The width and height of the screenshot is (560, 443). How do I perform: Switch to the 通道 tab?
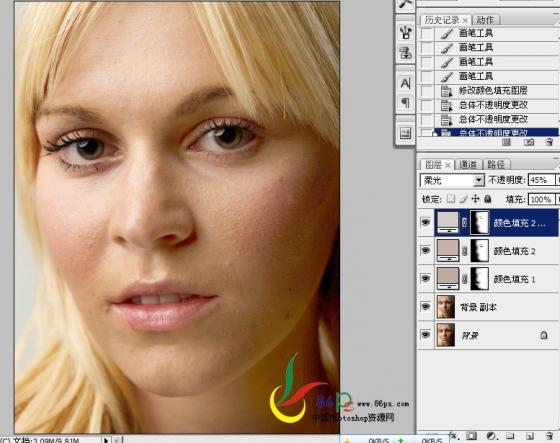[x=468, y=165]
